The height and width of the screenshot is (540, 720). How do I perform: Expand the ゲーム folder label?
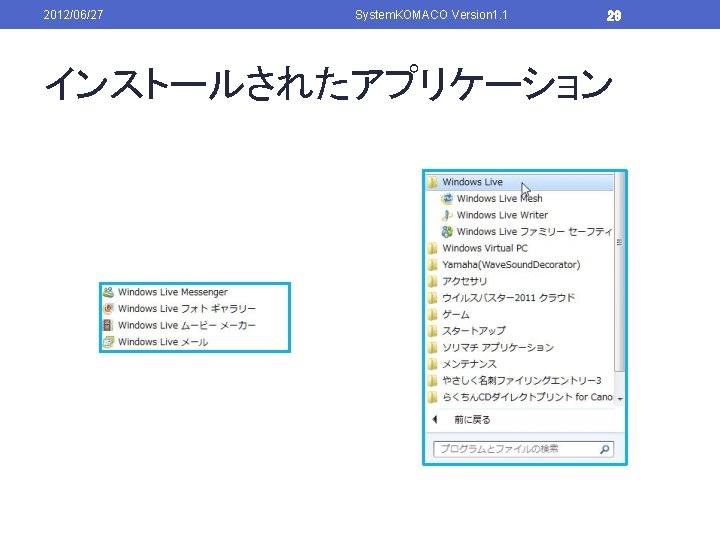[x=456, y=315]
